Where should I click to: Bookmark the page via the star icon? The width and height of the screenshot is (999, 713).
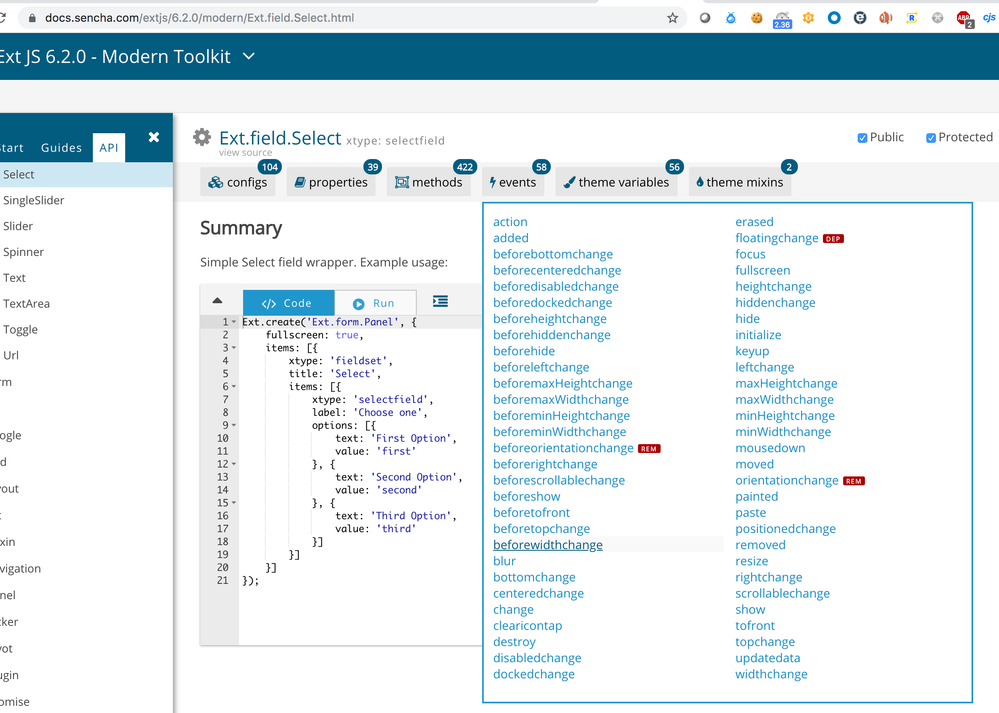(x=673, y=17)
